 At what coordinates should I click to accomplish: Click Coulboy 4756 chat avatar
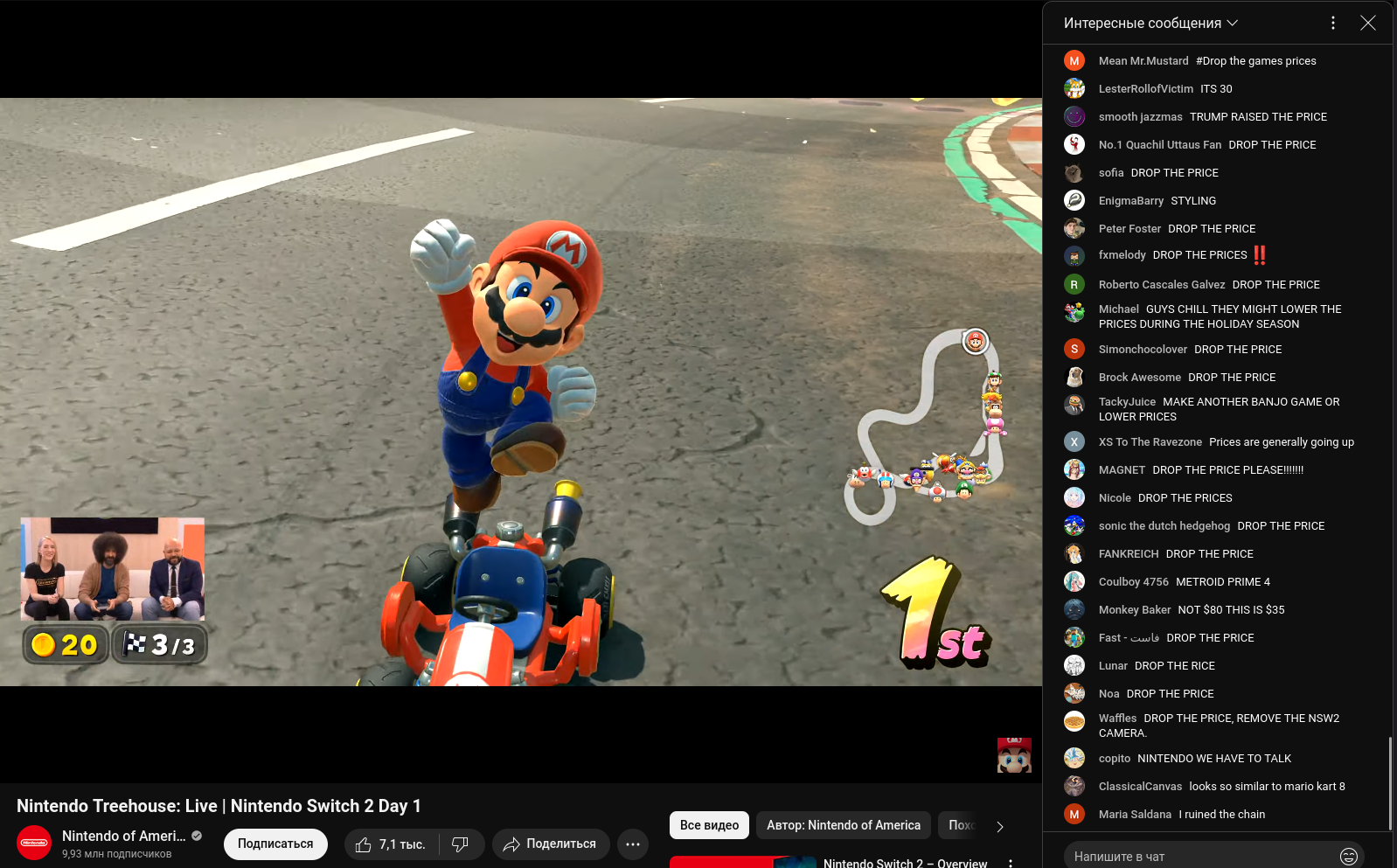tap(1074, 581)
